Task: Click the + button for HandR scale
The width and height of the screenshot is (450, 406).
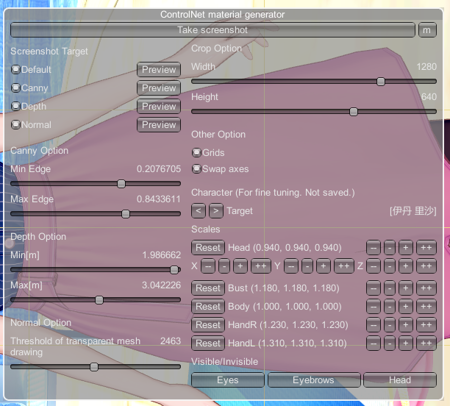Action: pyautogui.click(x=406, y=325)
